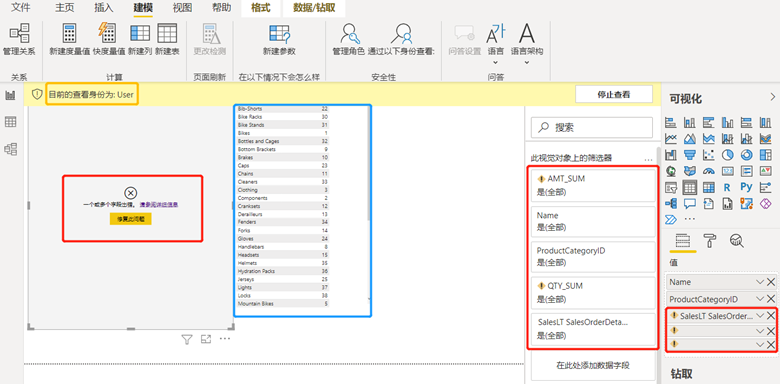Select the pie chart visual

(727, 155)
